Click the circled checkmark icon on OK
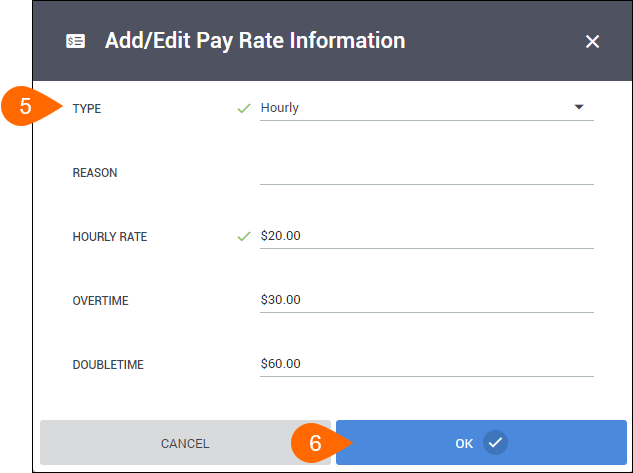 point(495,442)
